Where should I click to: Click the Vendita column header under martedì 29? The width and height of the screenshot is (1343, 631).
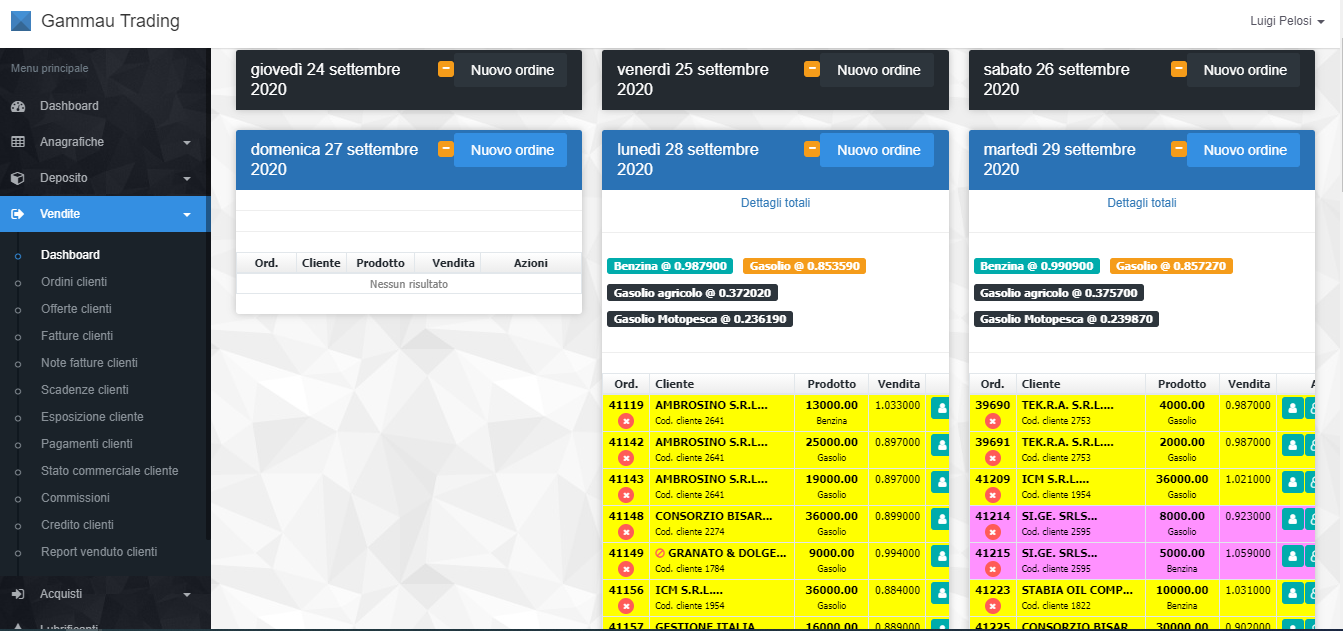point(1249,384)
